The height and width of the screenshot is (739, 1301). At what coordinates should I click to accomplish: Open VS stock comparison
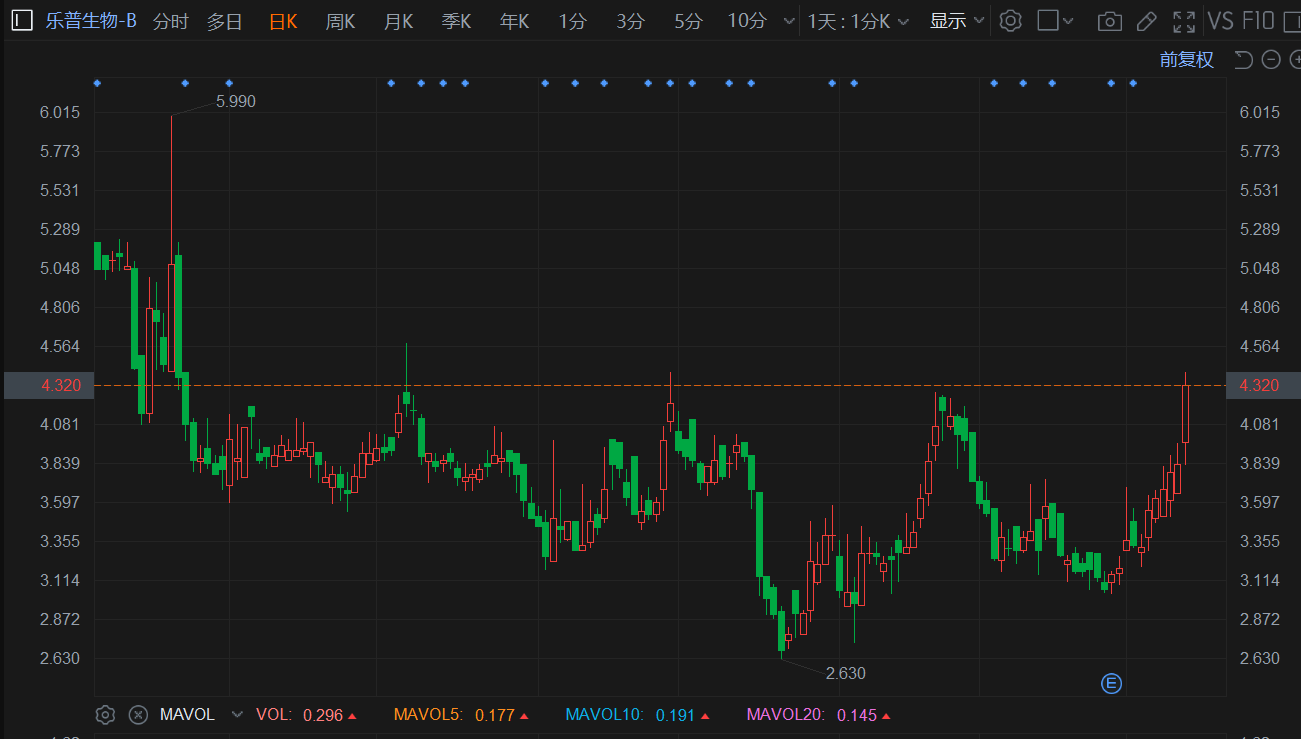pos(1220,21)
